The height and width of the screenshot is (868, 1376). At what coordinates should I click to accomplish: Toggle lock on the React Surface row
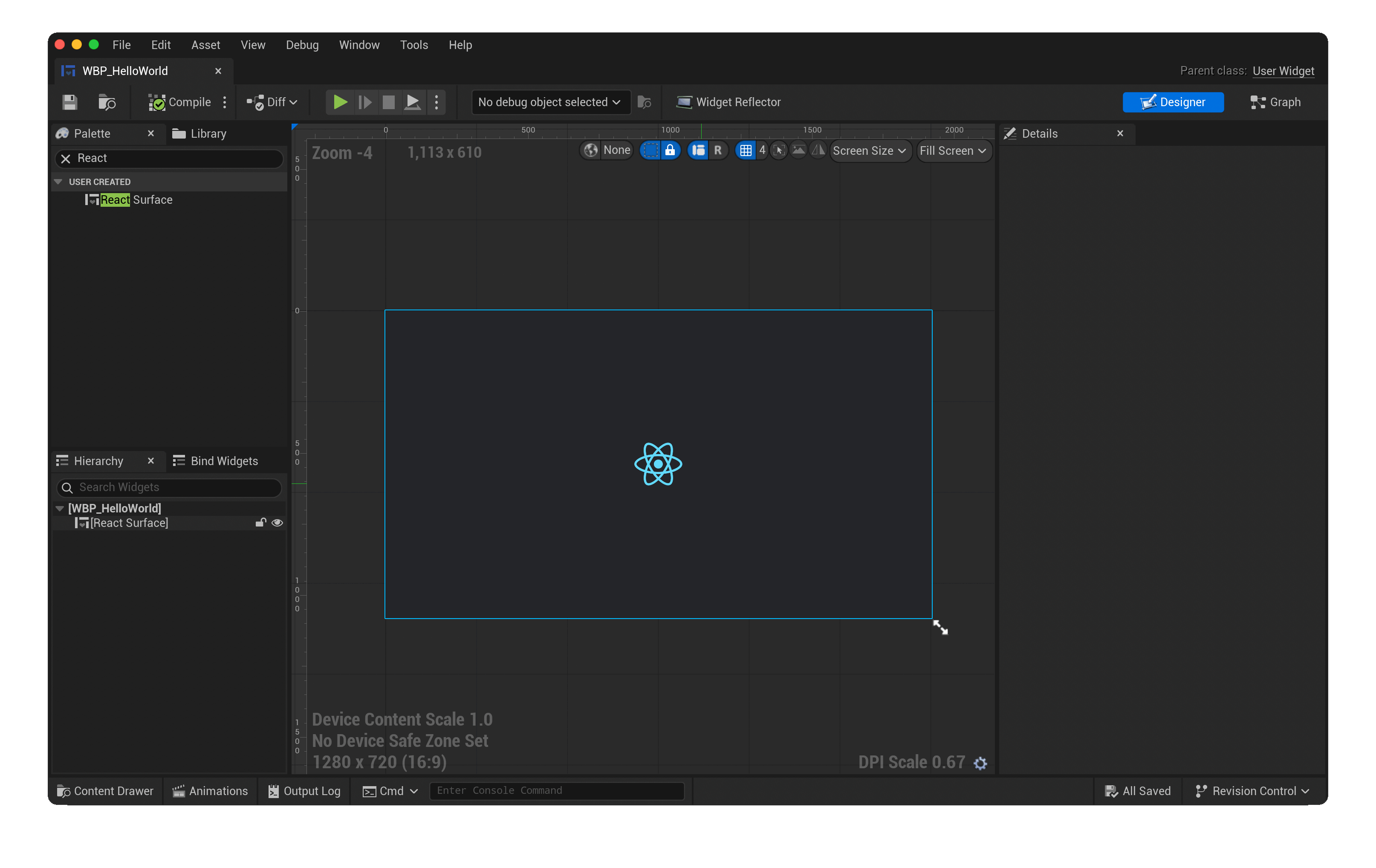pyautogui.click(x=261, y=523)
